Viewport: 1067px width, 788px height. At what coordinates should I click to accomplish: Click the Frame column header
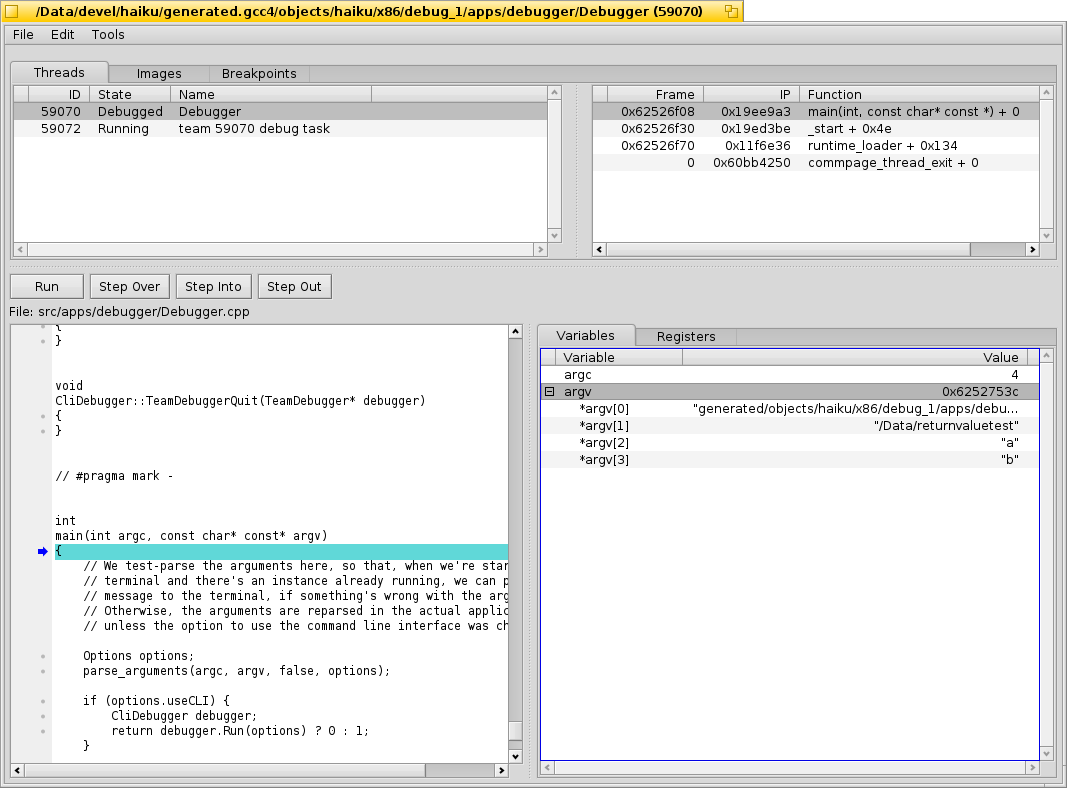655,94
